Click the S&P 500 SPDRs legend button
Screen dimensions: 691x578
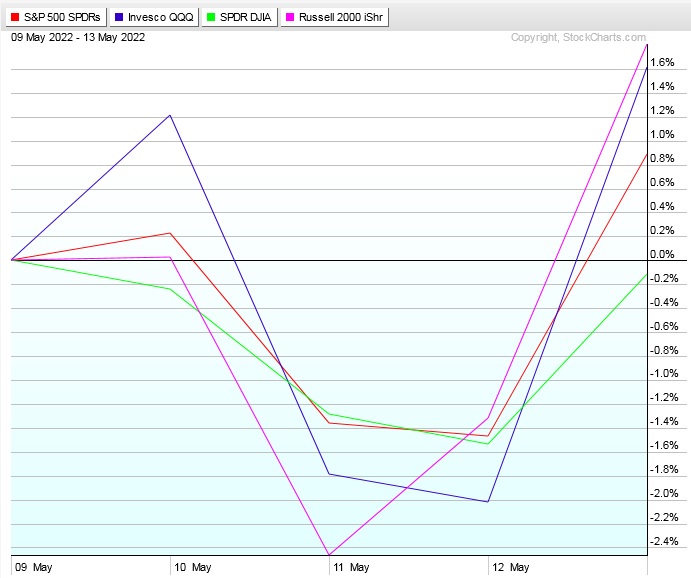[x=56, y=17]
